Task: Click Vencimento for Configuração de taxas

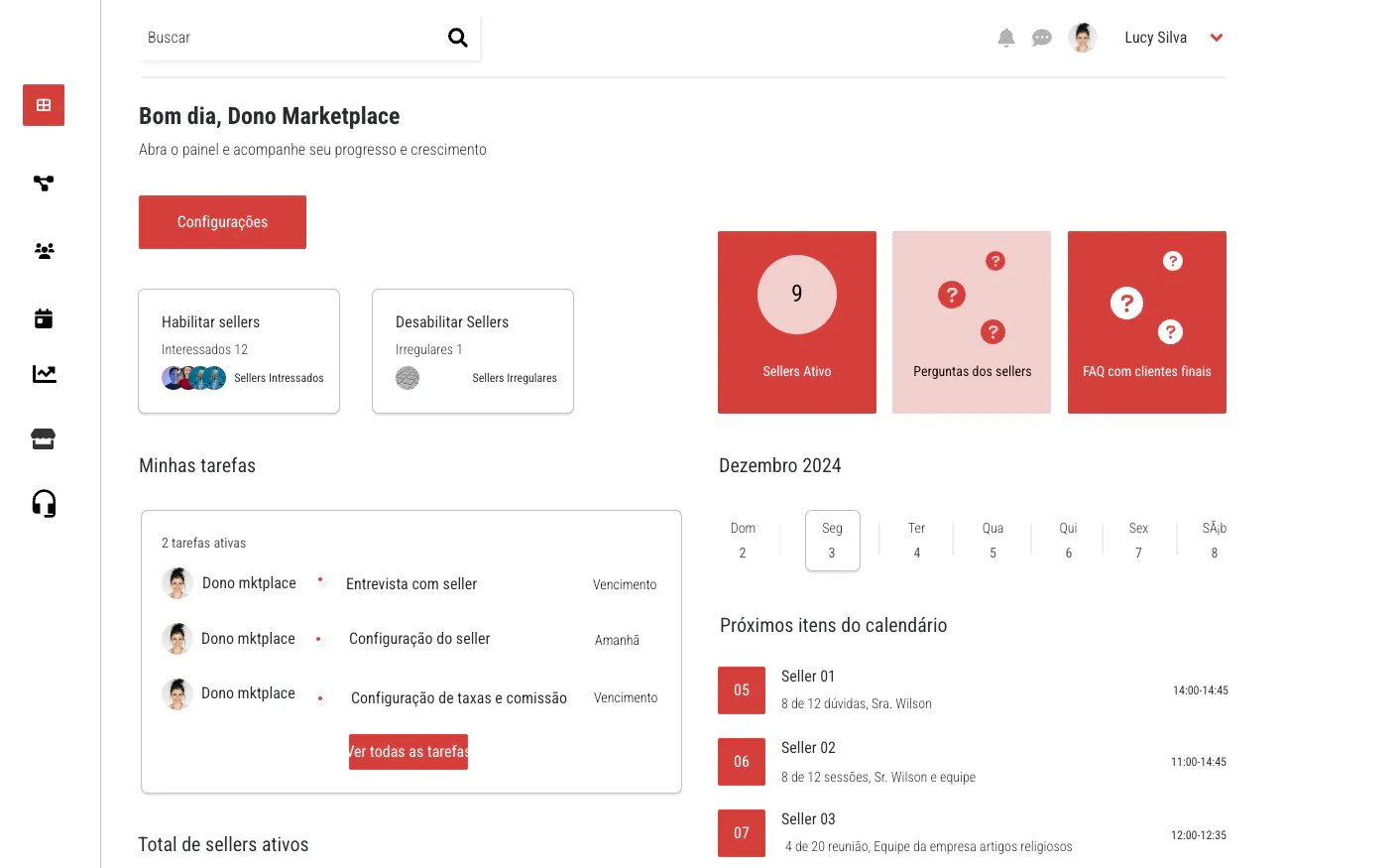Action: (x=626, y=698)
